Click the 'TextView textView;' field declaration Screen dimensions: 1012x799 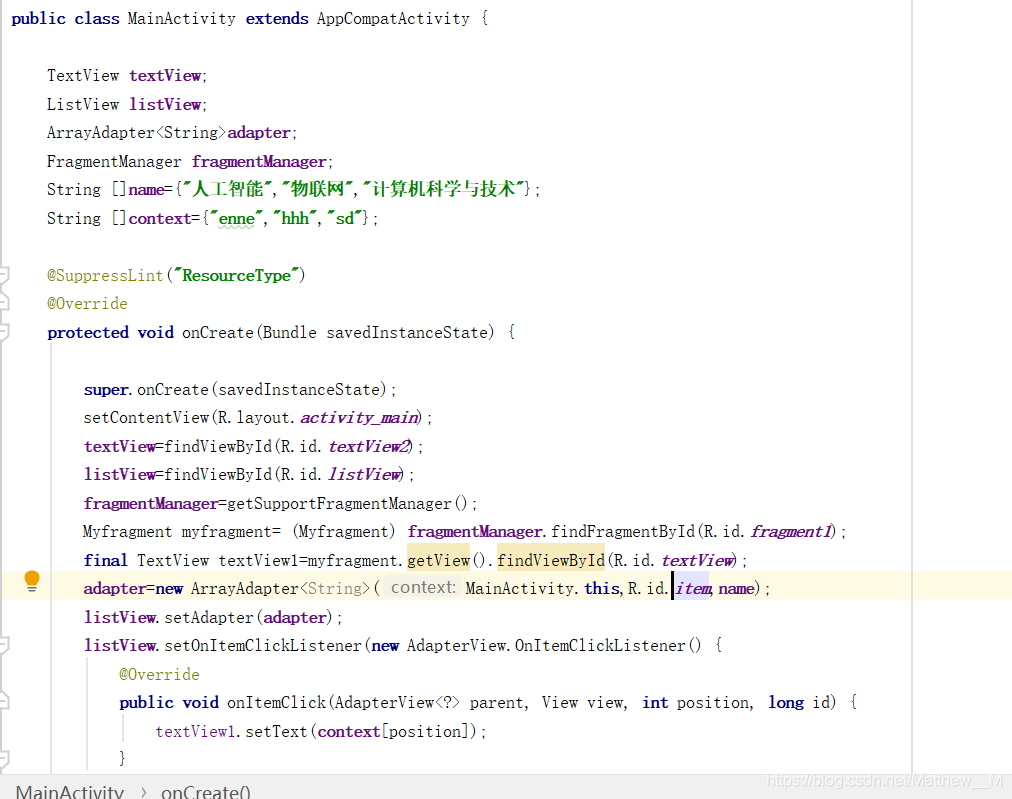click(x=126, y=76)
